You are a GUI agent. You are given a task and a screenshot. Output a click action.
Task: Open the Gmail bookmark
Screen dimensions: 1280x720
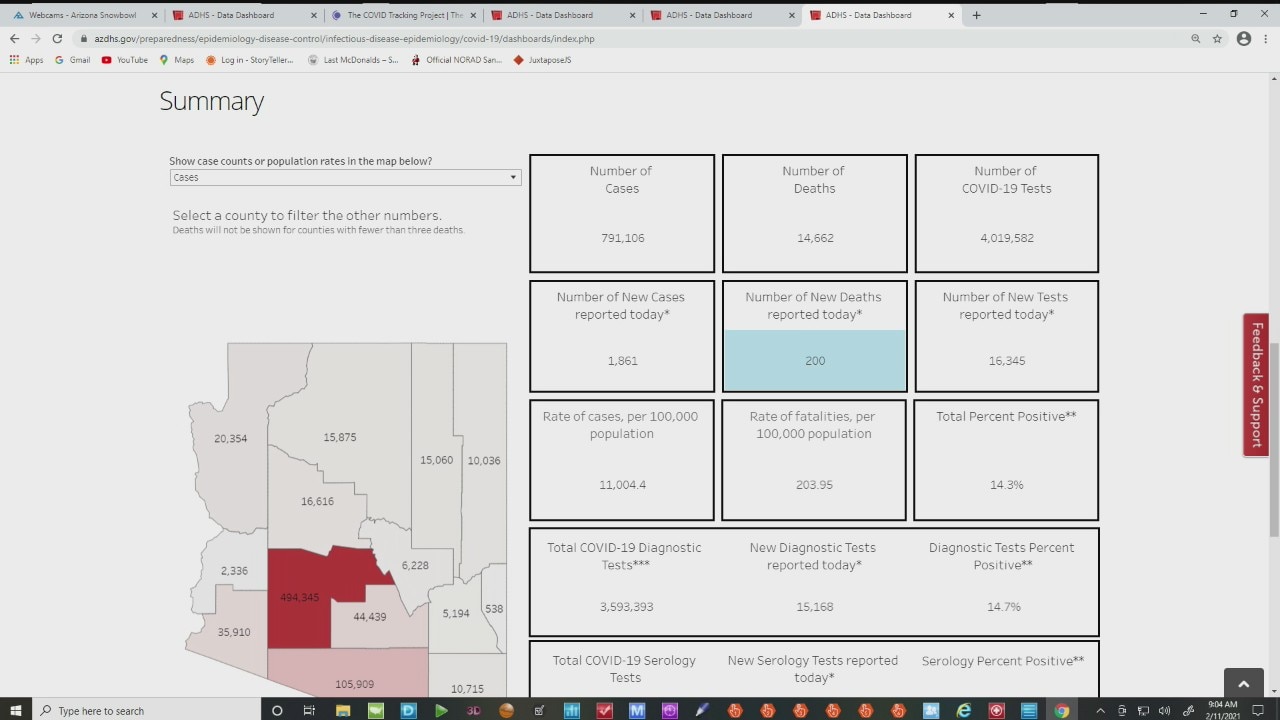point(72,60)
